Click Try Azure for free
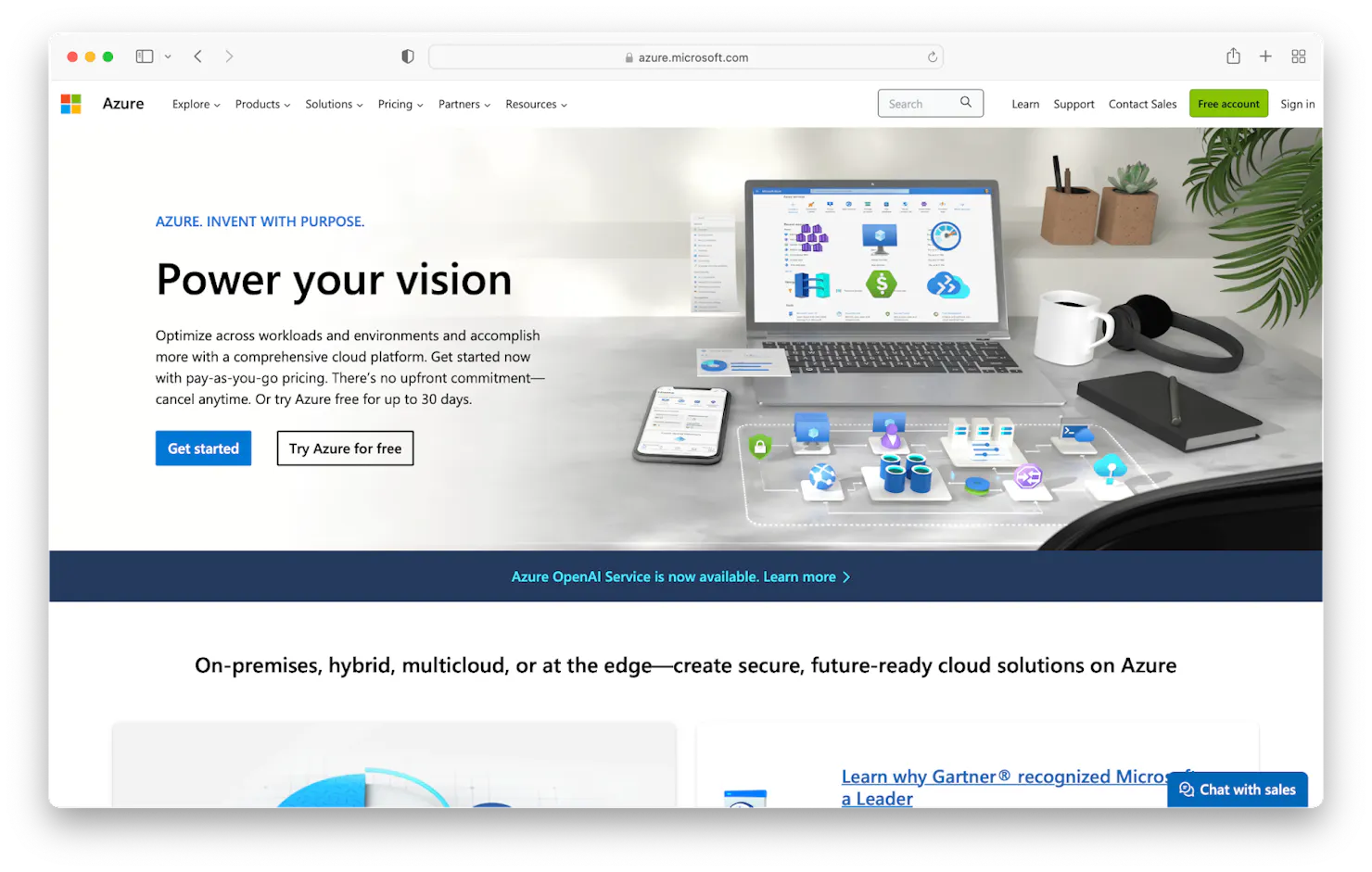 [345, 449]
